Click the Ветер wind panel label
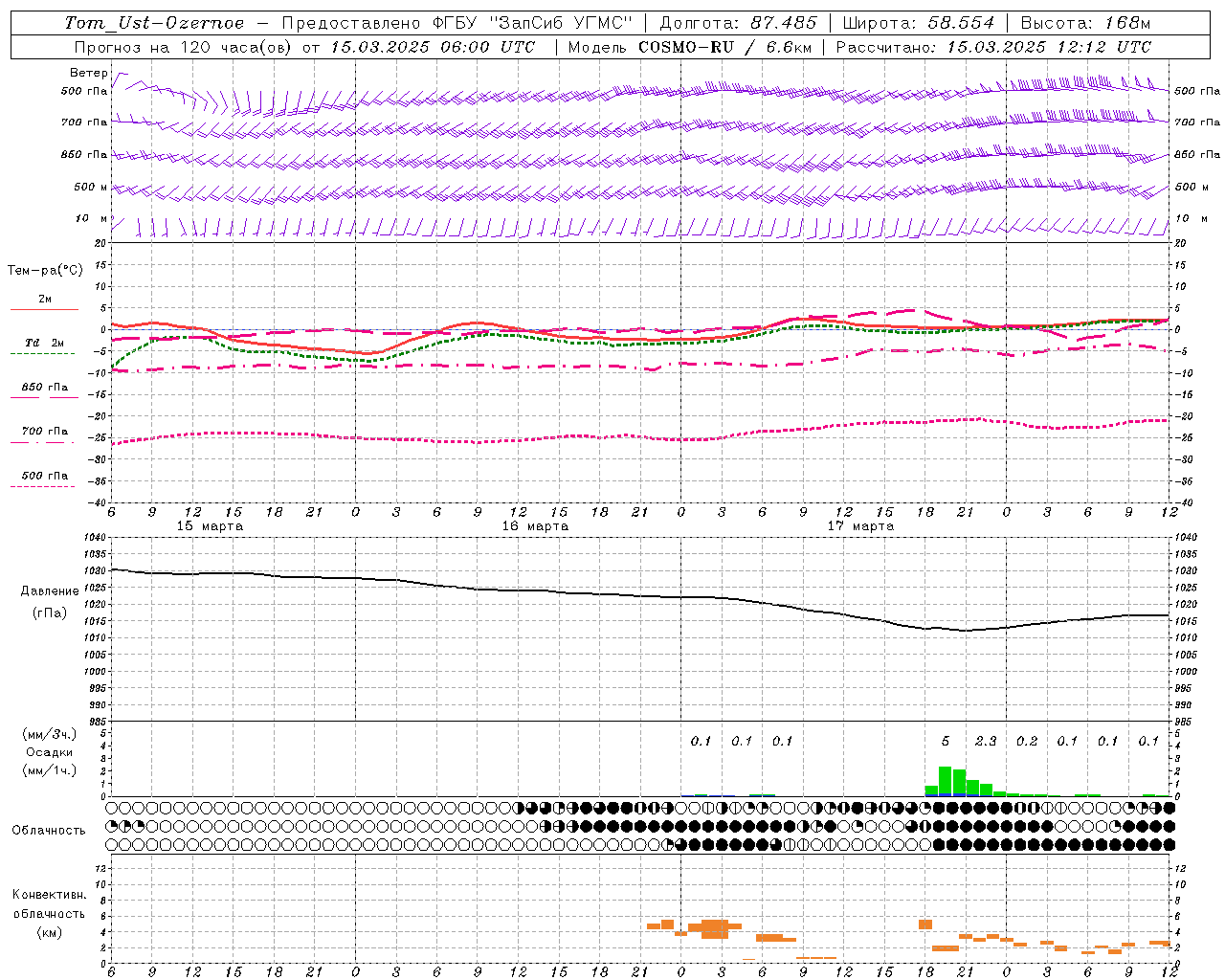Screen dimensions: 1225x980 pyautogui.click(x=89, y=73)
